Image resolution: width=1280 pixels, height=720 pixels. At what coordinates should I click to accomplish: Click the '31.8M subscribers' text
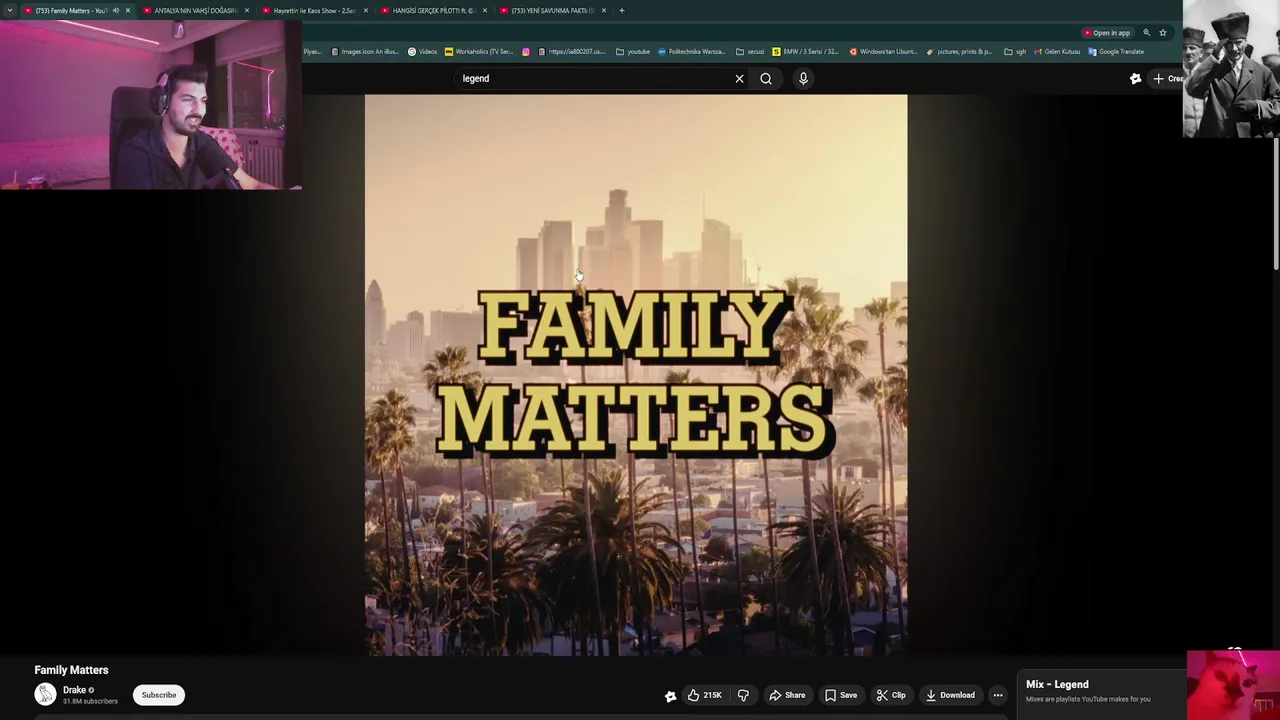[90, 702]
